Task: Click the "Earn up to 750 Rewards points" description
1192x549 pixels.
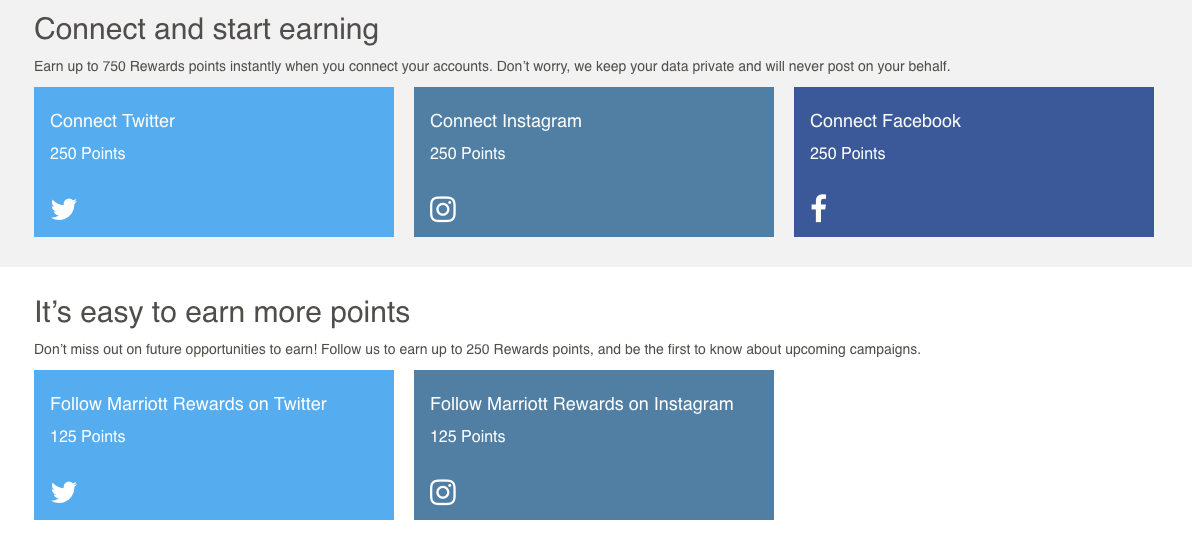Action: [491, 67]
